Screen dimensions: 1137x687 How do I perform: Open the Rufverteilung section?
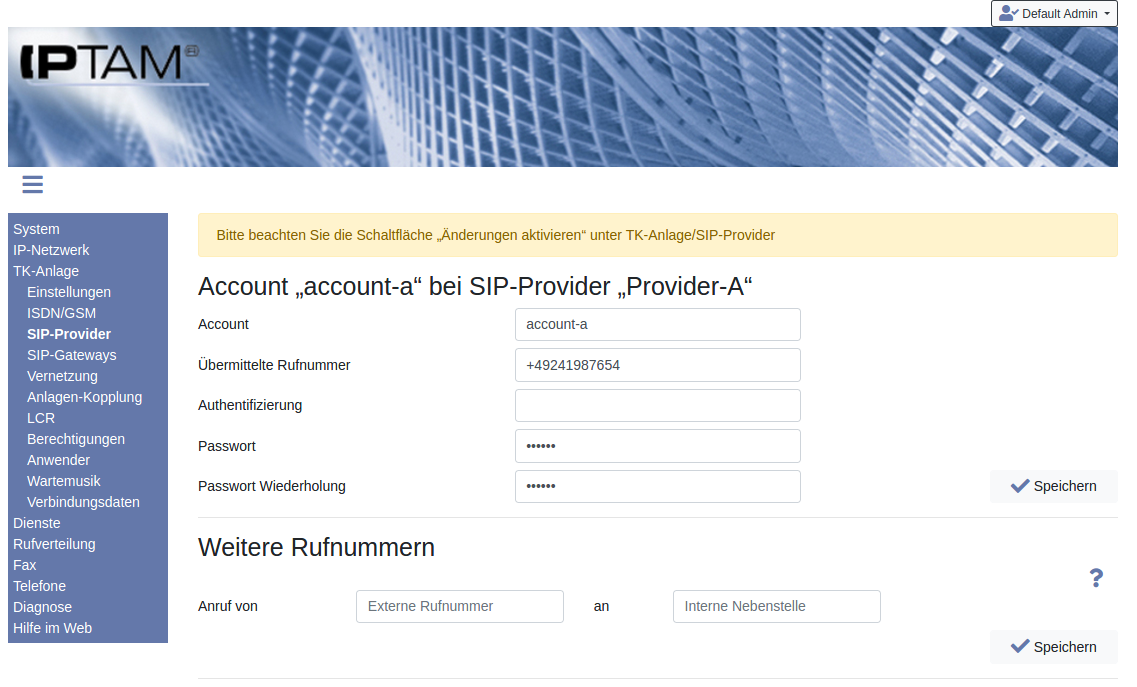pyautogui.click(x=54, y=544)
